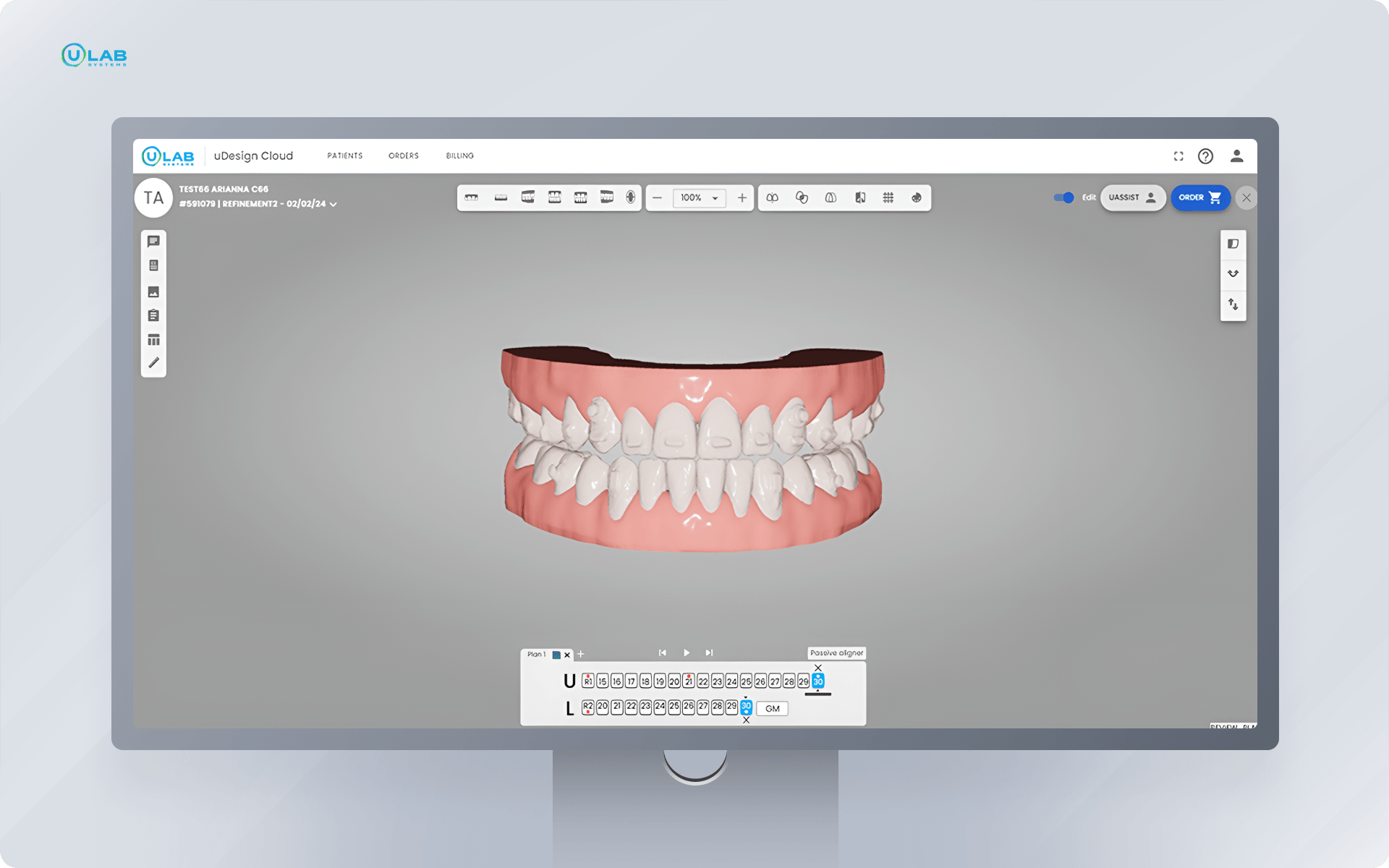Select the fifth jaw view icon
Screen dimensions: 1389x868
(x=581, y=197)
